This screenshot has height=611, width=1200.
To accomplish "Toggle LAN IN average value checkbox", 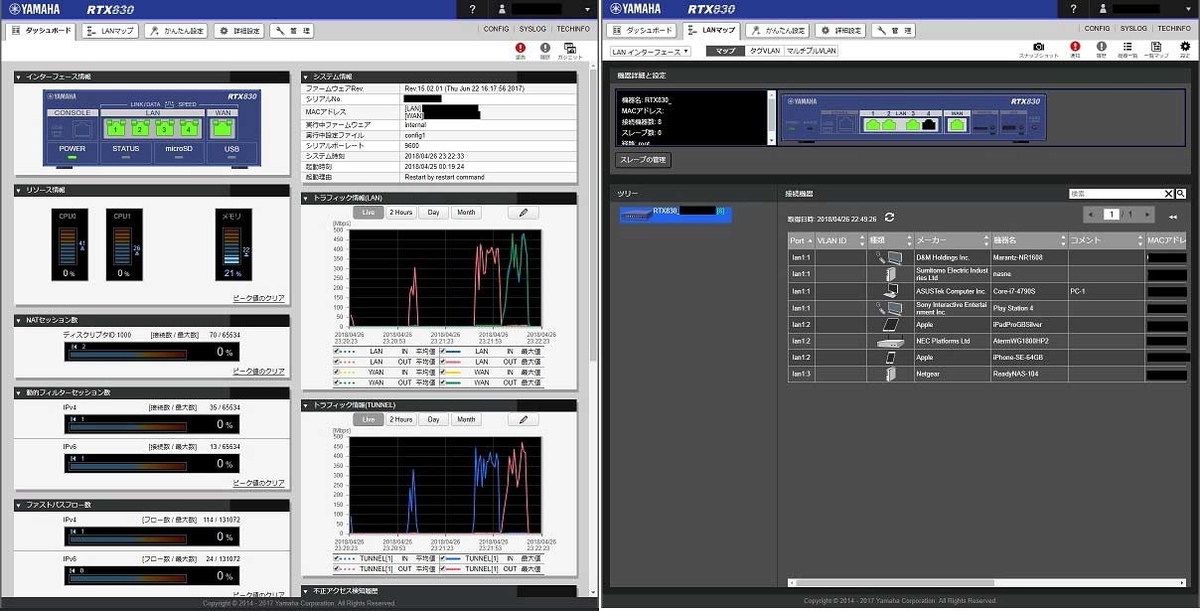I will (337, 351).
